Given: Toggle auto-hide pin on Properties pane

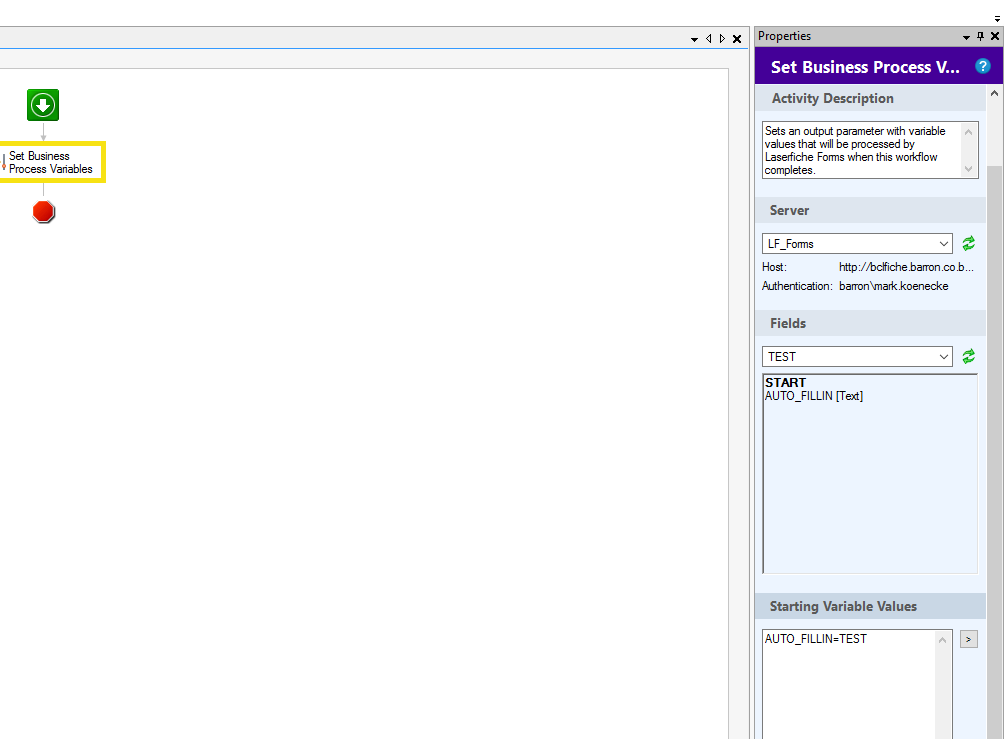Looking at the screenshot, I should (980, 37).
